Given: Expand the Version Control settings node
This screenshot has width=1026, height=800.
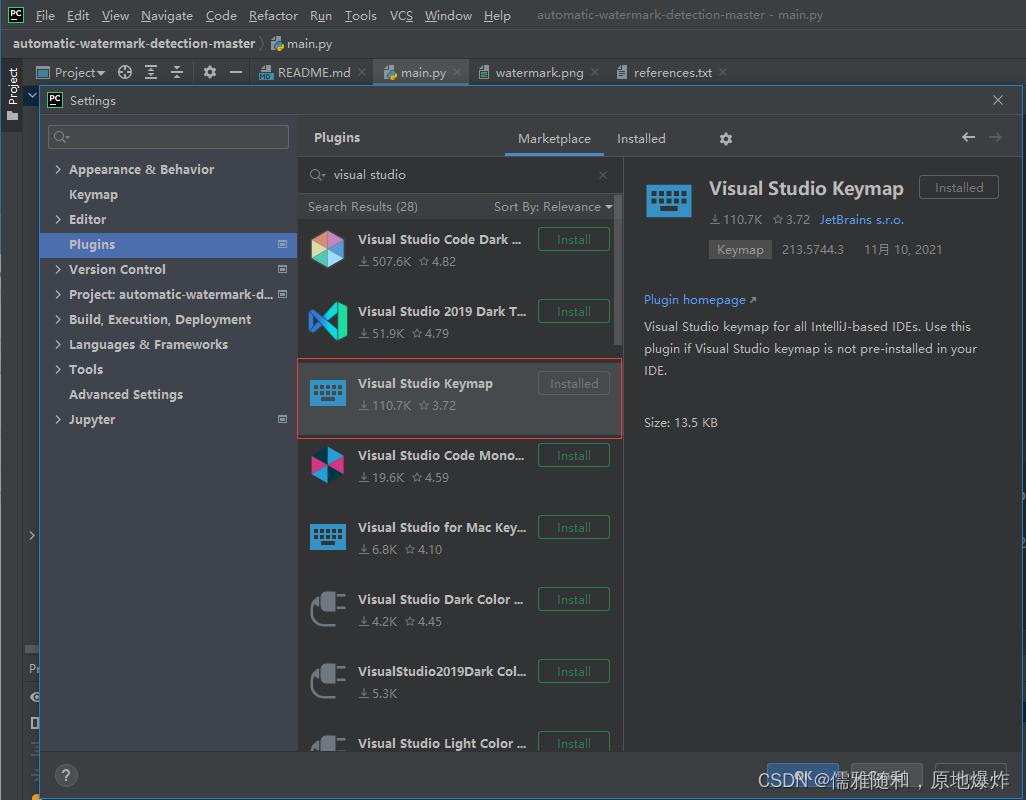Looking at the screenshot, I should [x=58, y=270].
